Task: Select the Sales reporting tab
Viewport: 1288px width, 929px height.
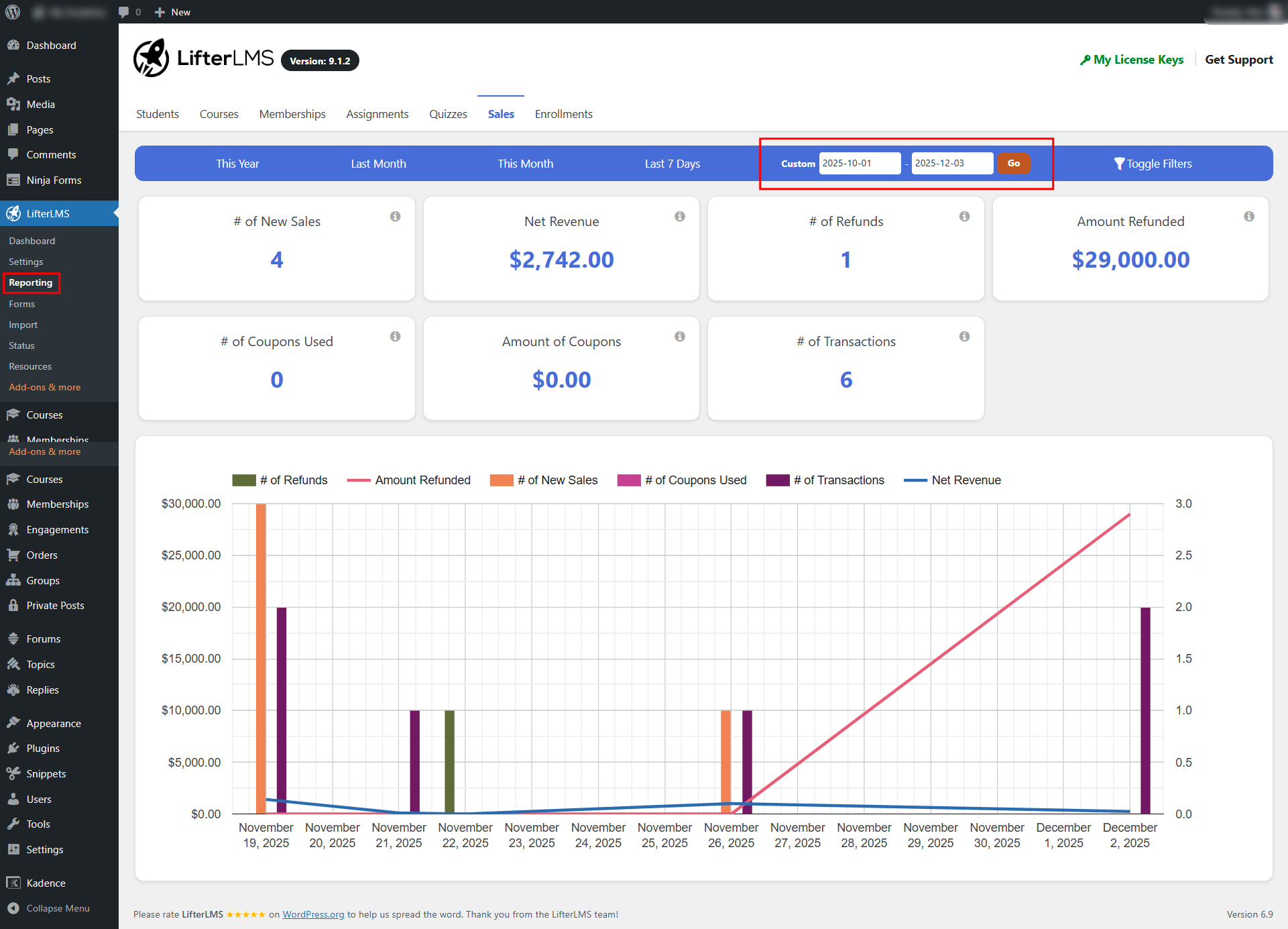Action: [x=501, y=114]
